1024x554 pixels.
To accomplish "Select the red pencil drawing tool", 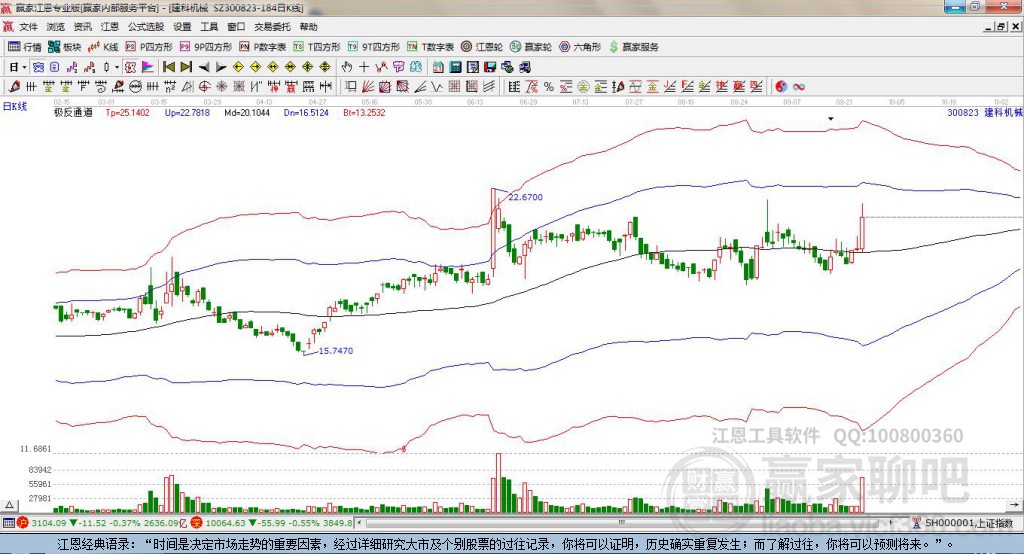I will tap(14, 87).
